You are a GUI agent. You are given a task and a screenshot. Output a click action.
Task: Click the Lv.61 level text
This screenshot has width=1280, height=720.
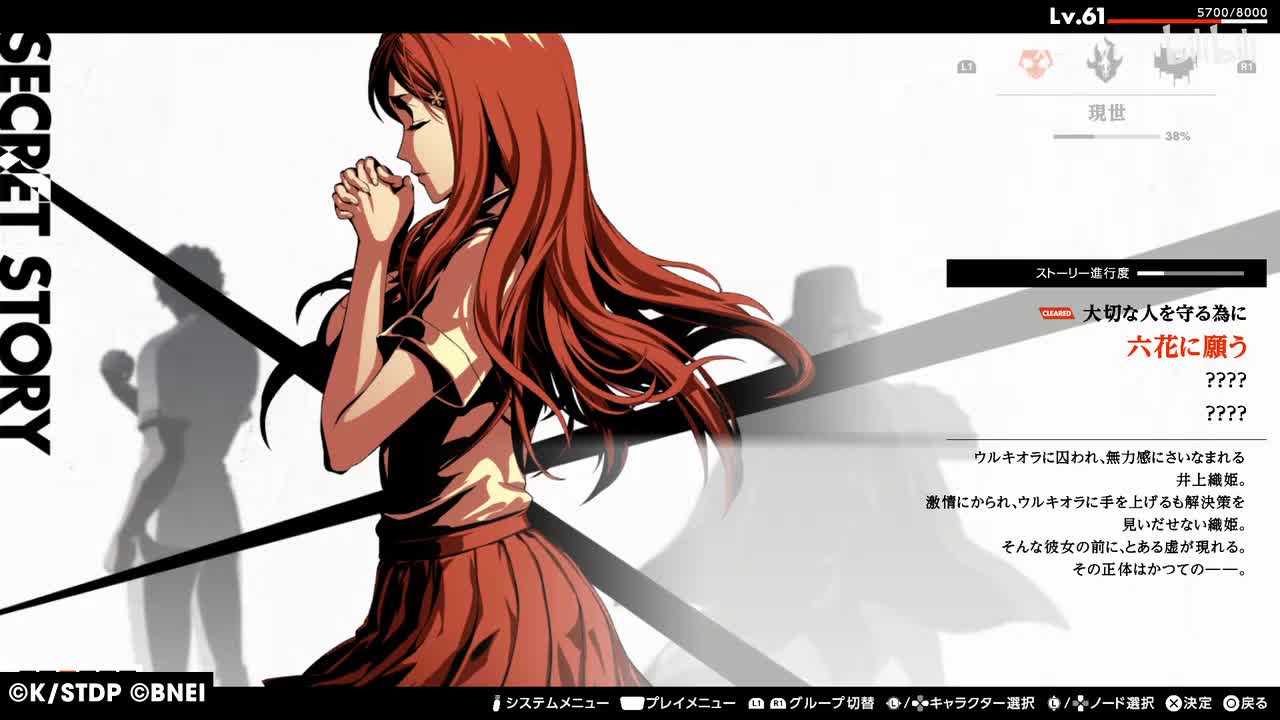tap(1077, 16)
